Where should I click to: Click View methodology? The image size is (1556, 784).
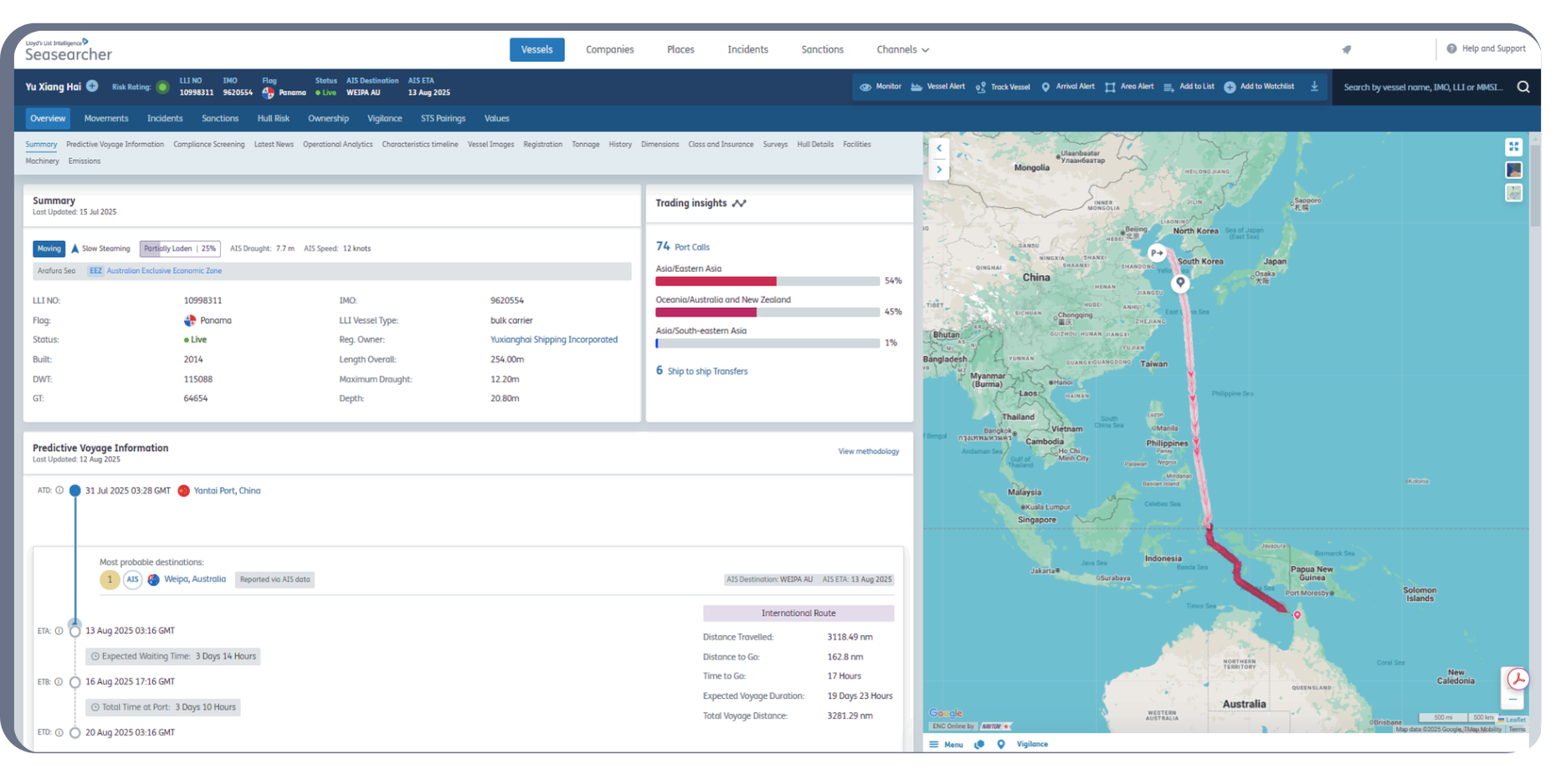click(868, 451)
